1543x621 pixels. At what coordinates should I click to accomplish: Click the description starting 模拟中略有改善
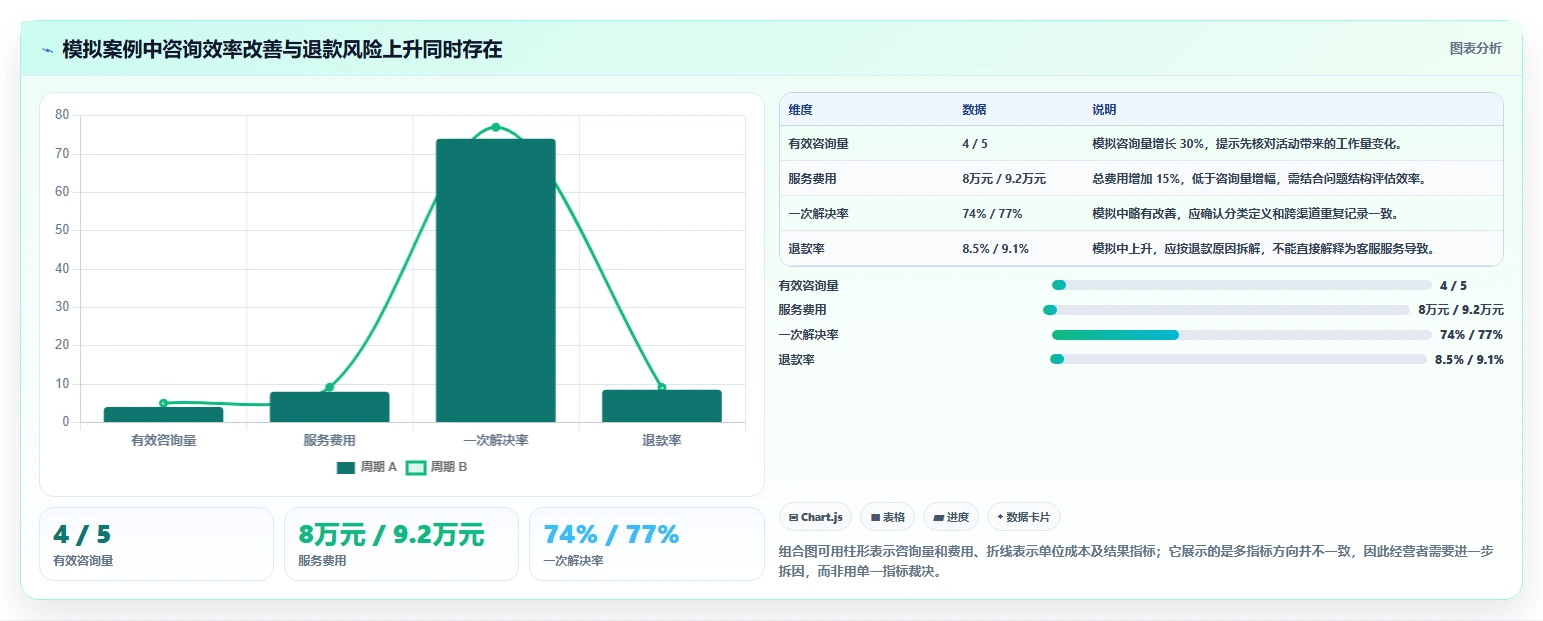point(1246,213)
